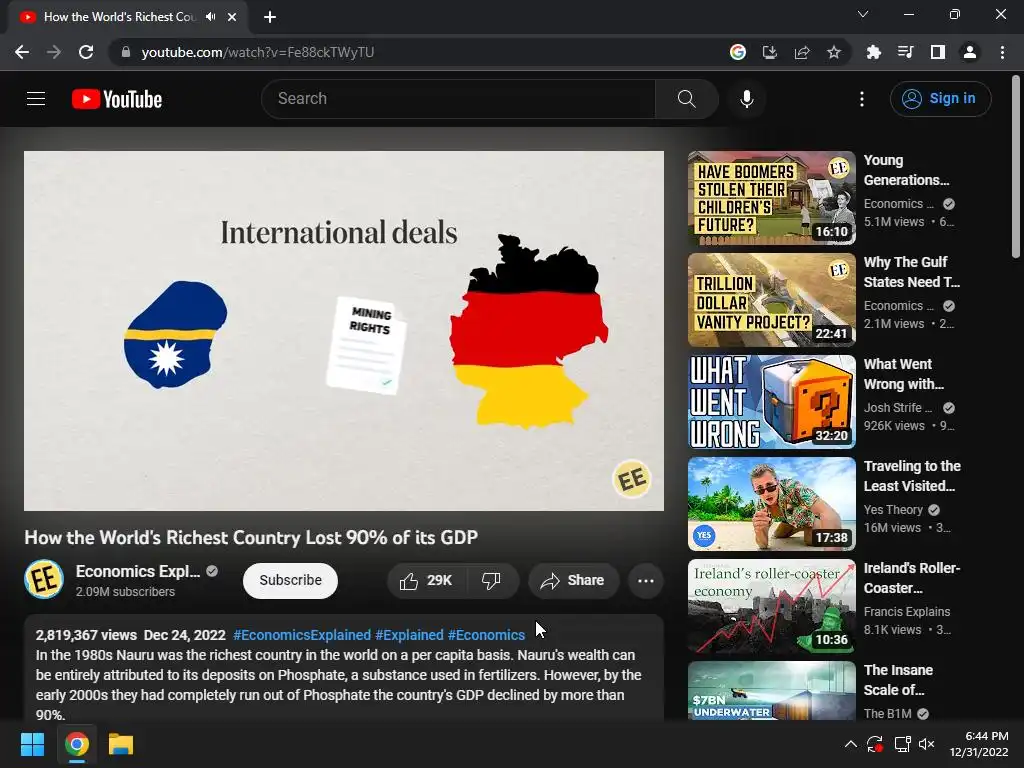Image resolution: width=1024 pixels, height=768 pixels.
Task: Open 'Young Generations...' video title
Action: pyautogui.click(x=906, y=170)
